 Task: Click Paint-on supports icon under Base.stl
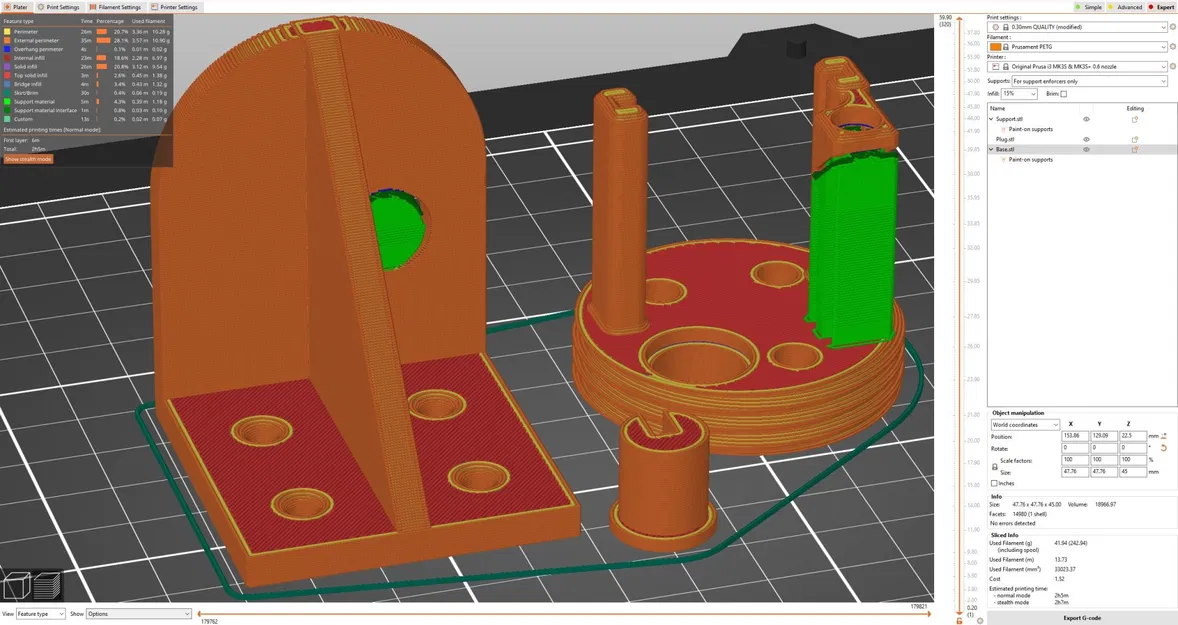pyautogui.click(x=1004, y=160)
